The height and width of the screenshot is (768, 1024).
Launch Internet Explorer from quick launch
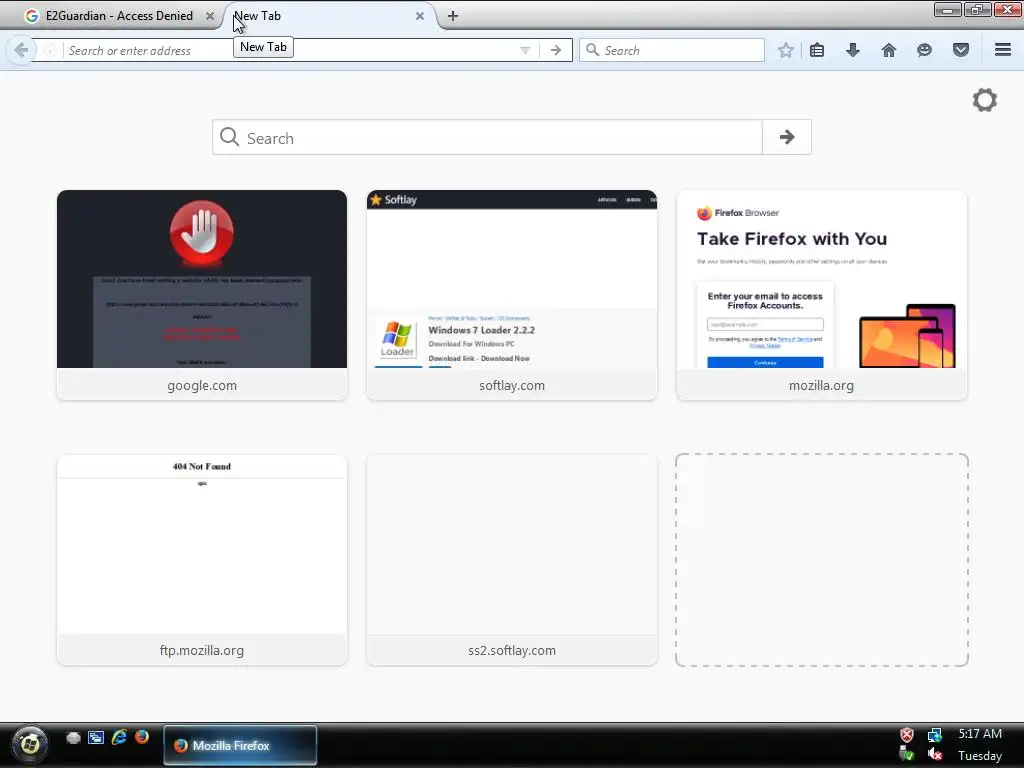click(119, 737)
